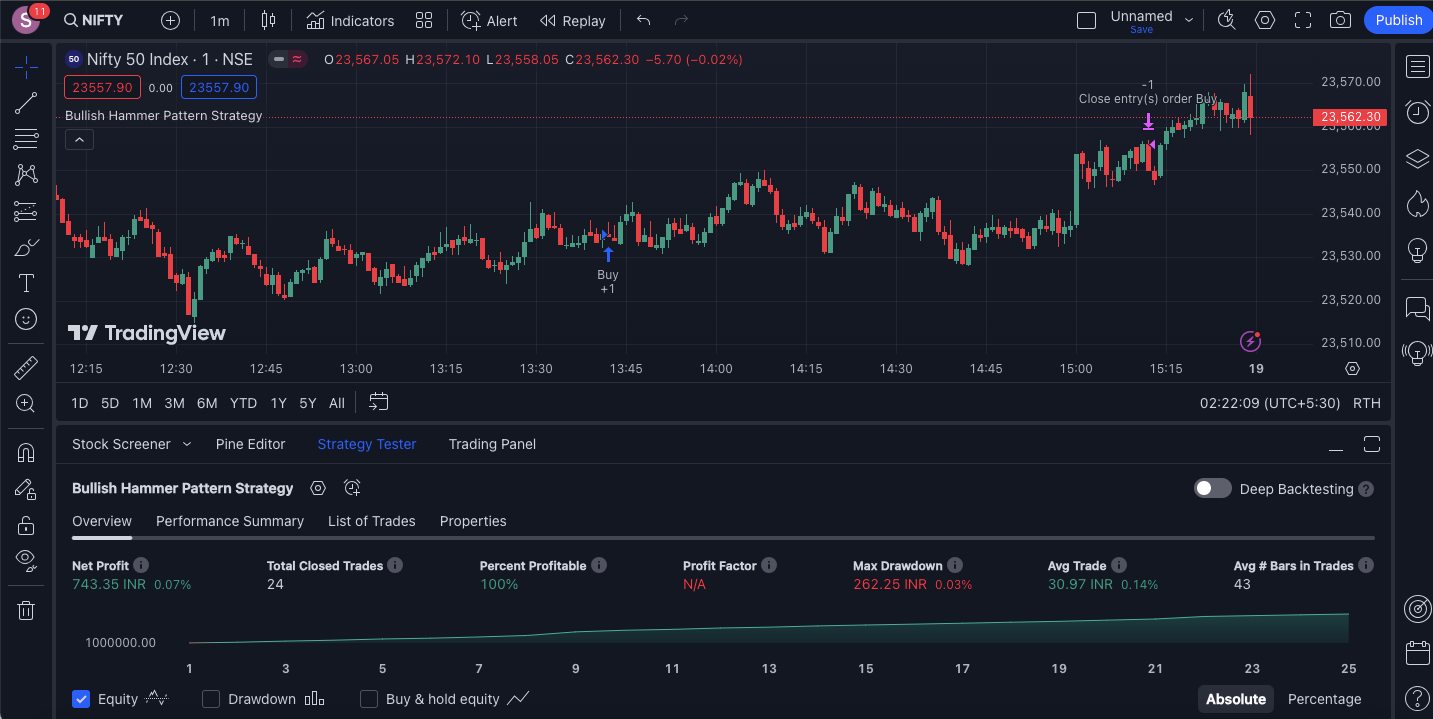The height and width of the screenshot is (719, 1433).
Task: Uncheck the Equity checkbox
Action: pyautogui.click(x=81, y=699)
